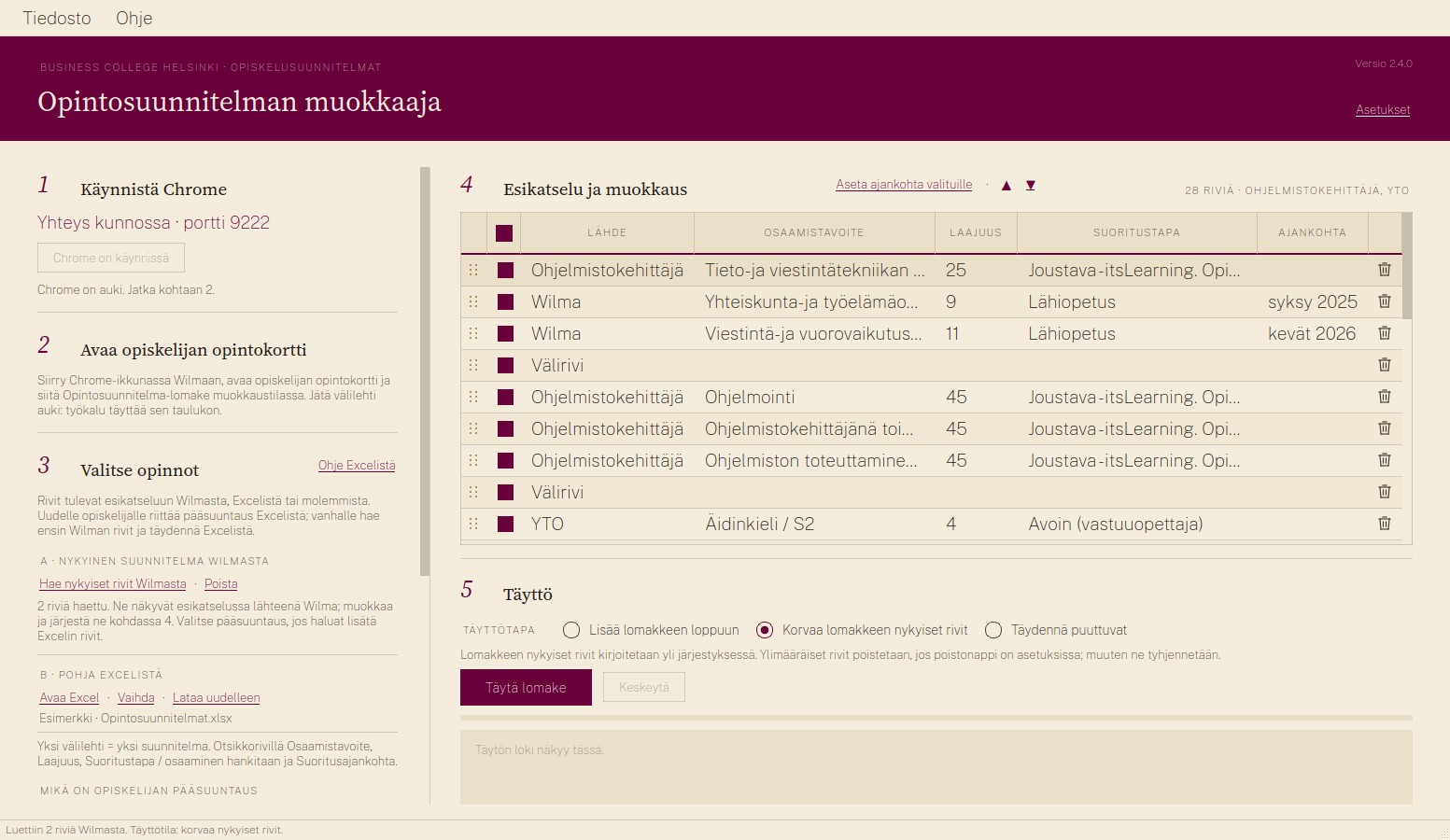
Task: Click 'Hae nykyiset rivit Wilmasta' link
Action: click(x=113, y=583)
